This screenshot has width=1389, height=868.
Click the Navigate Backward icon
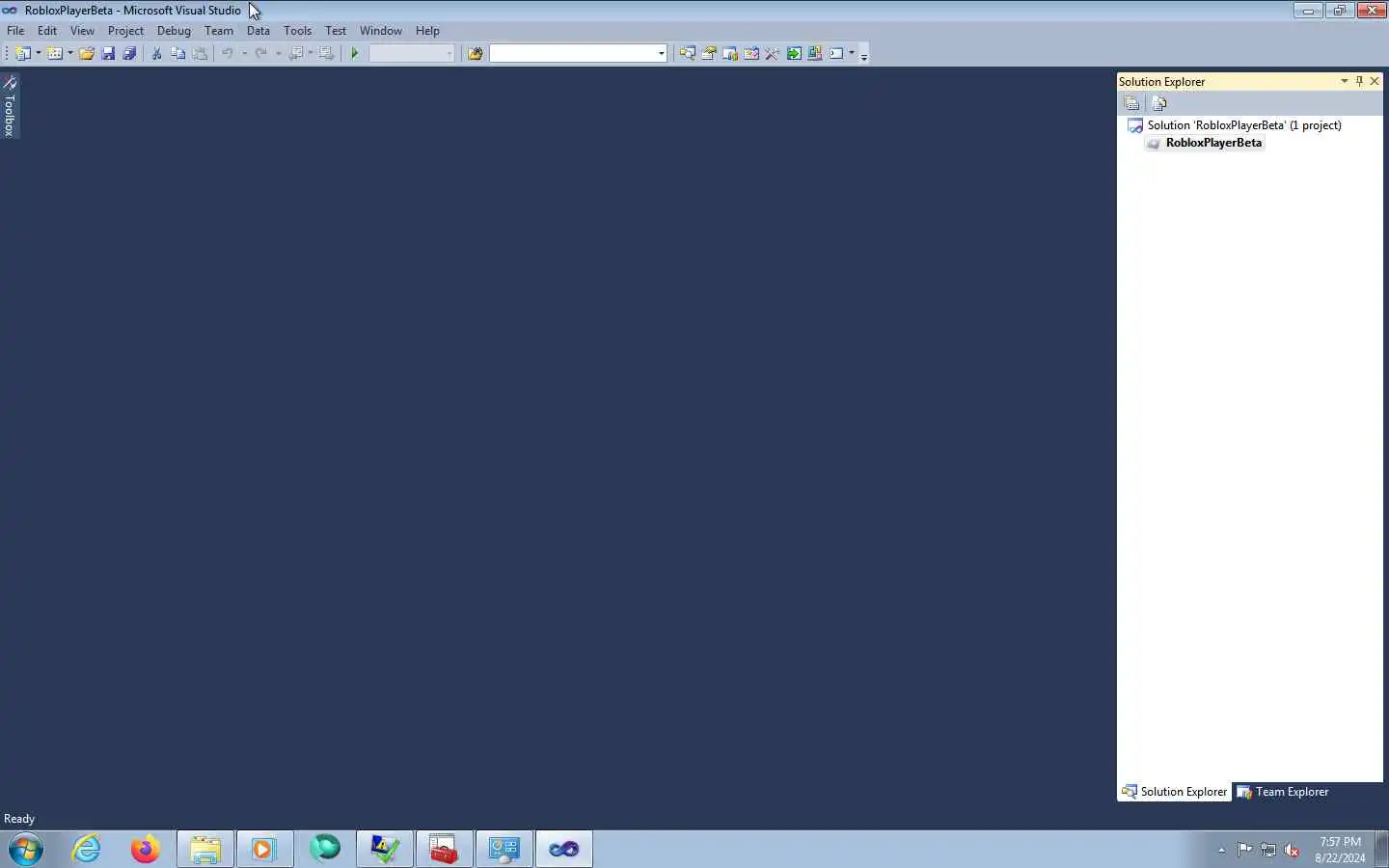tap(296, 53)
